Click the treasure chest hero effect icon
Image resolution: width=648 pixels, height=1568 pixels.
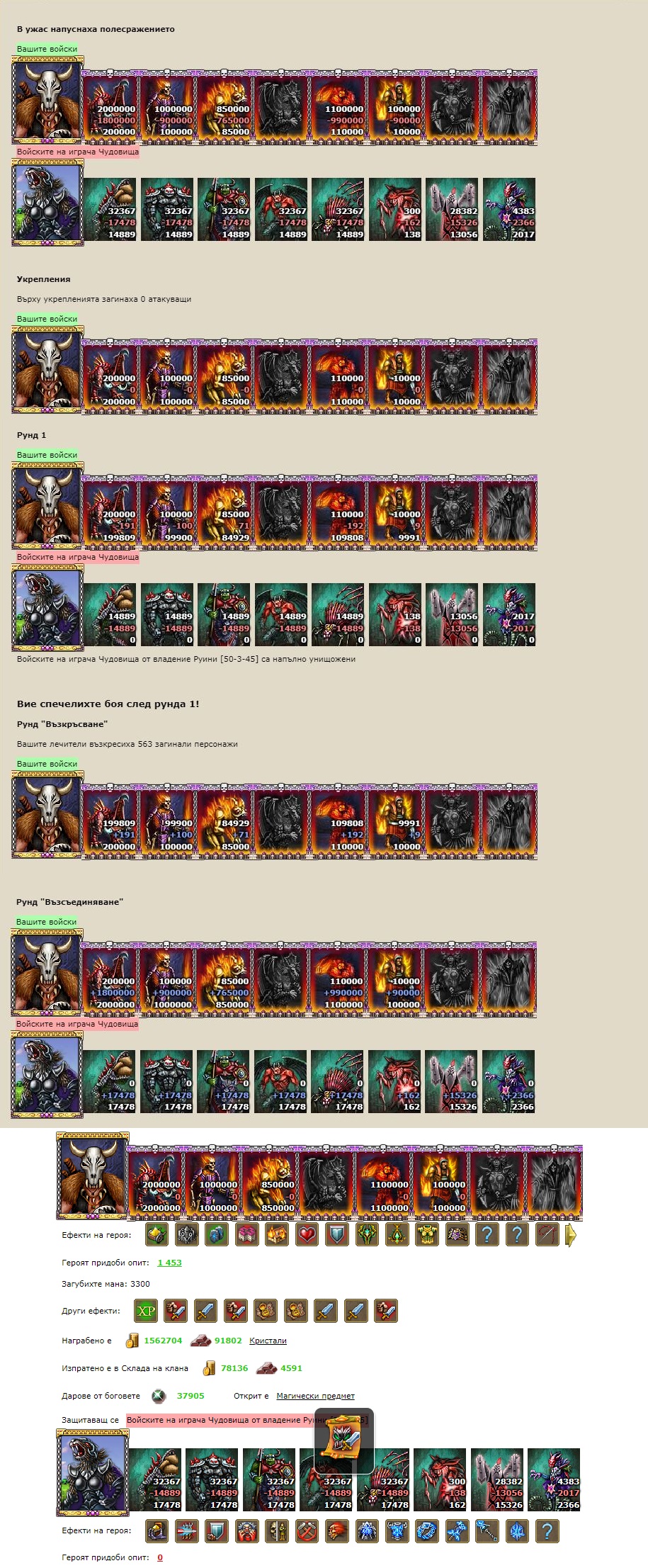(x=277, y=1235)
